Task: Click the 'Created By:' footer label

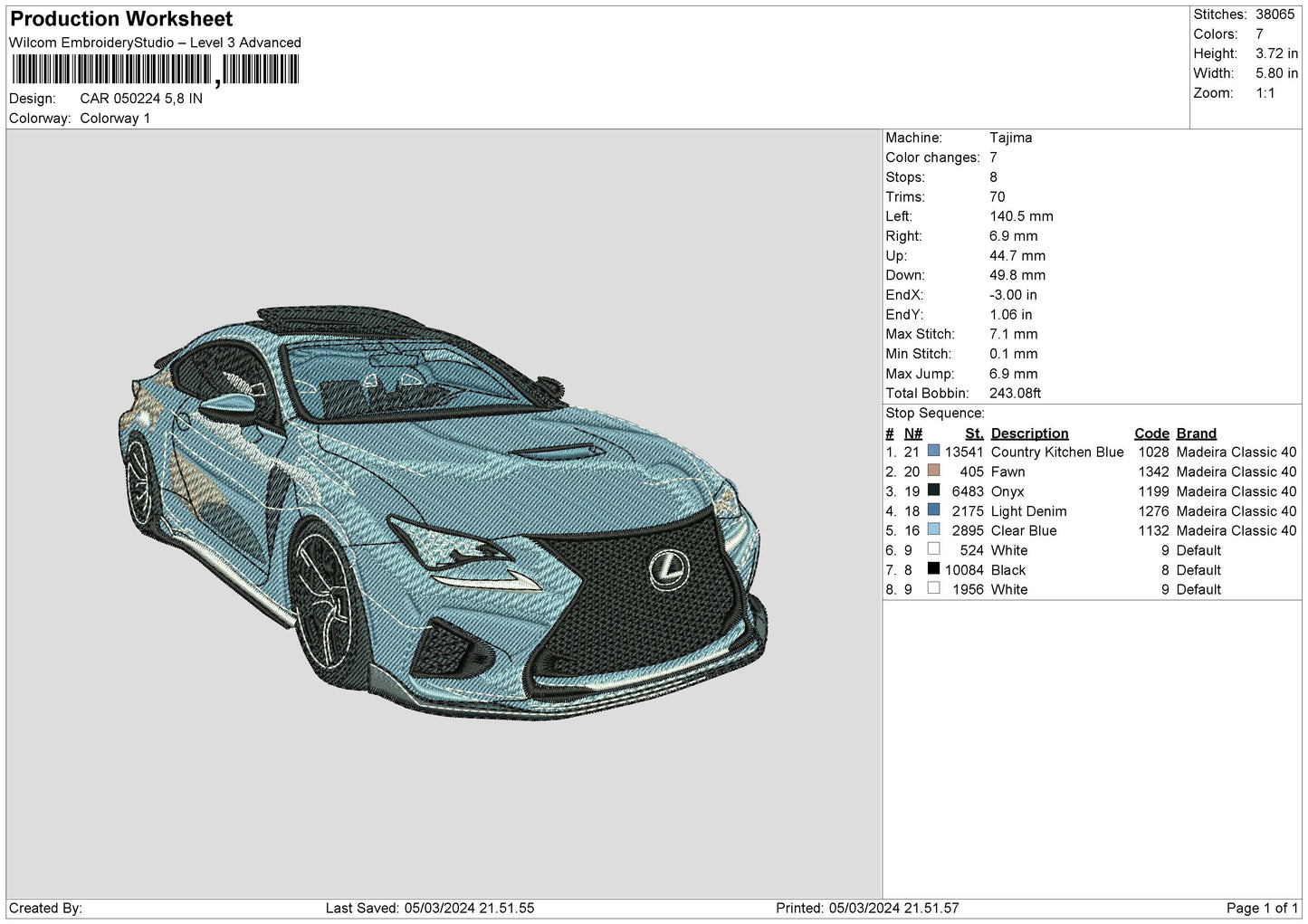Action: pyautogui.click(x=45, y=909)
